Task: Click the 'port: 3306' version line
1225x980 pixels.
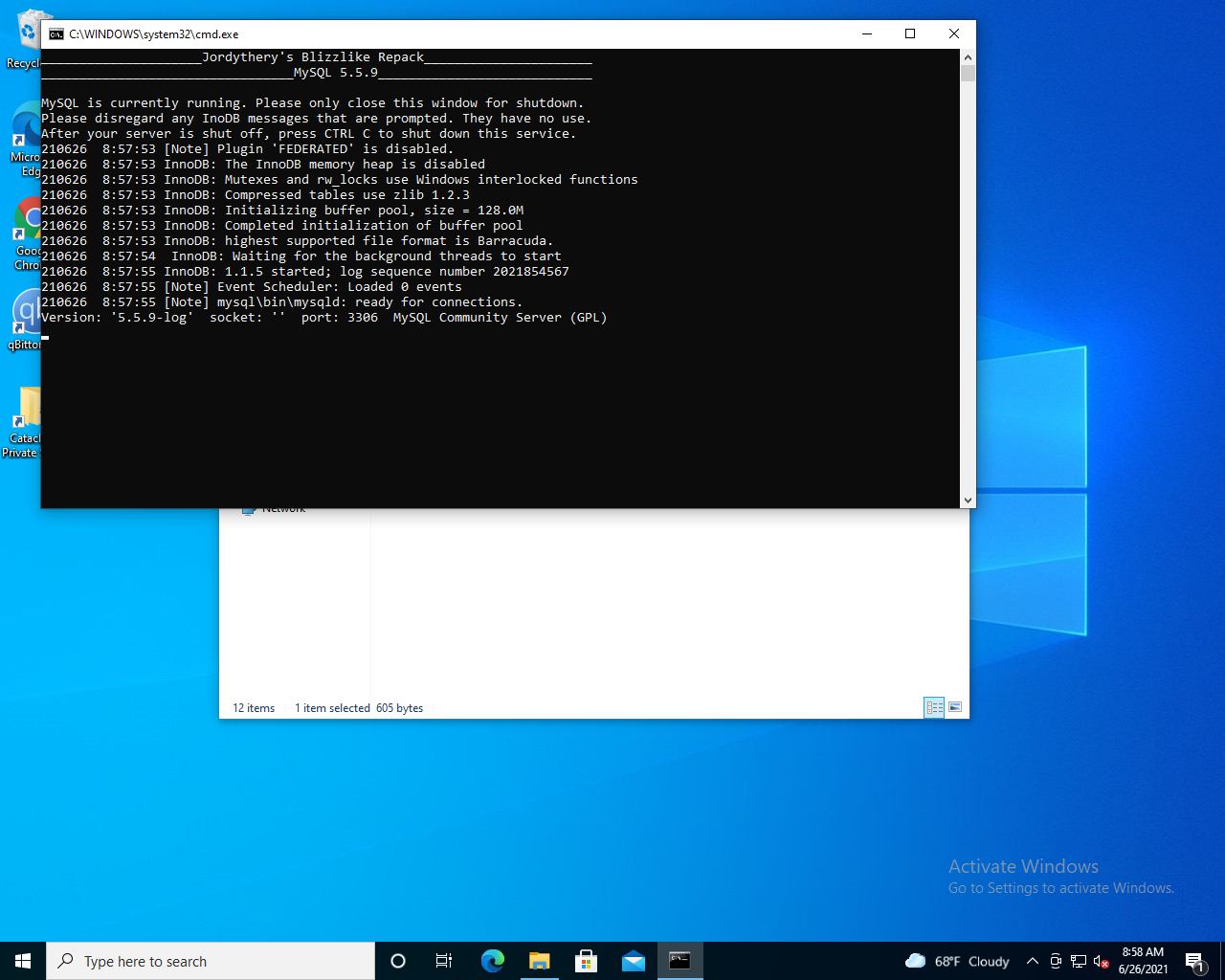Action: [324, 317]
